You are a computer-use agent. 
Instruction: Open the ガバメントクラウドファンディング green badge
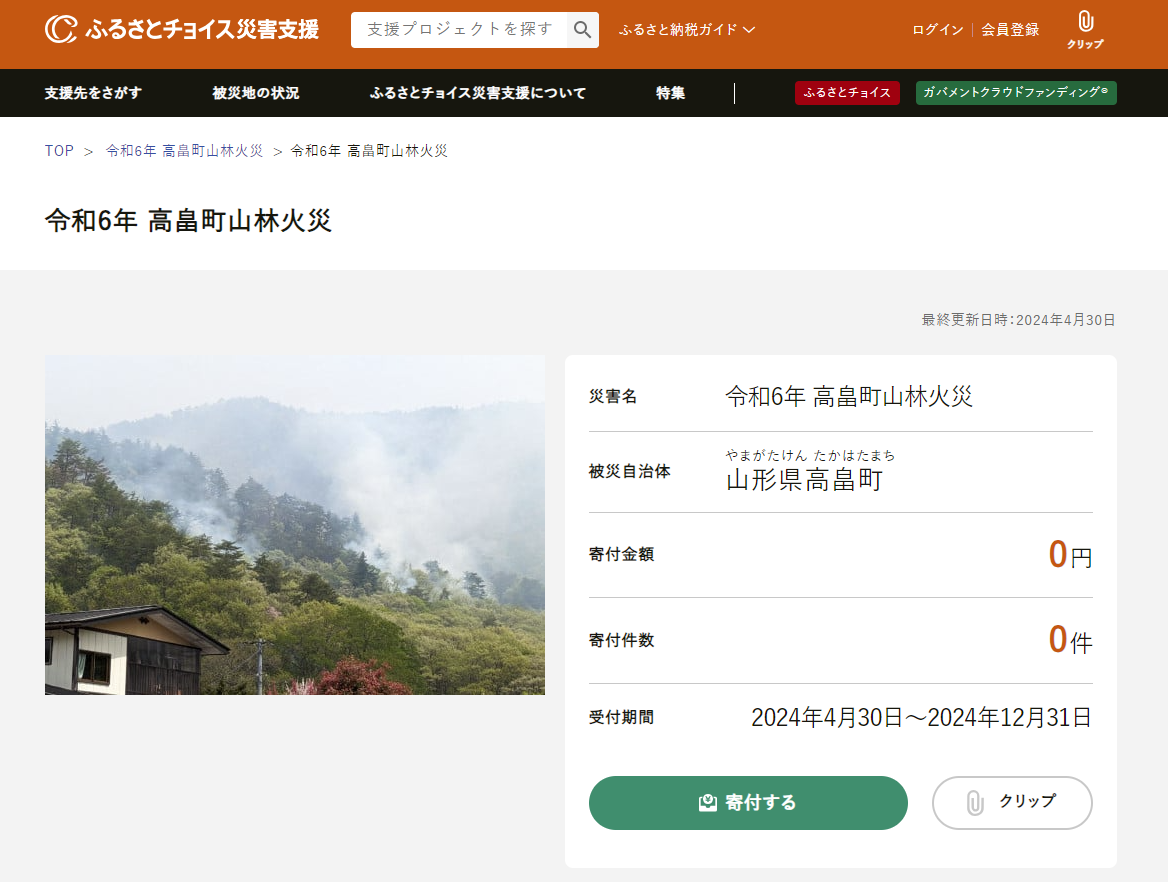click(1015, 93)
